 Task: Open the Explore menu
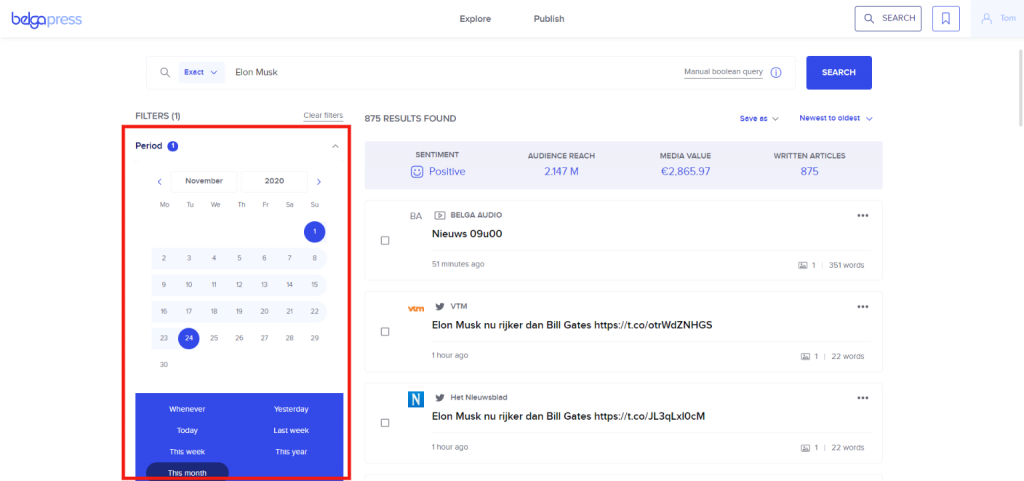(x=475, y=19)
